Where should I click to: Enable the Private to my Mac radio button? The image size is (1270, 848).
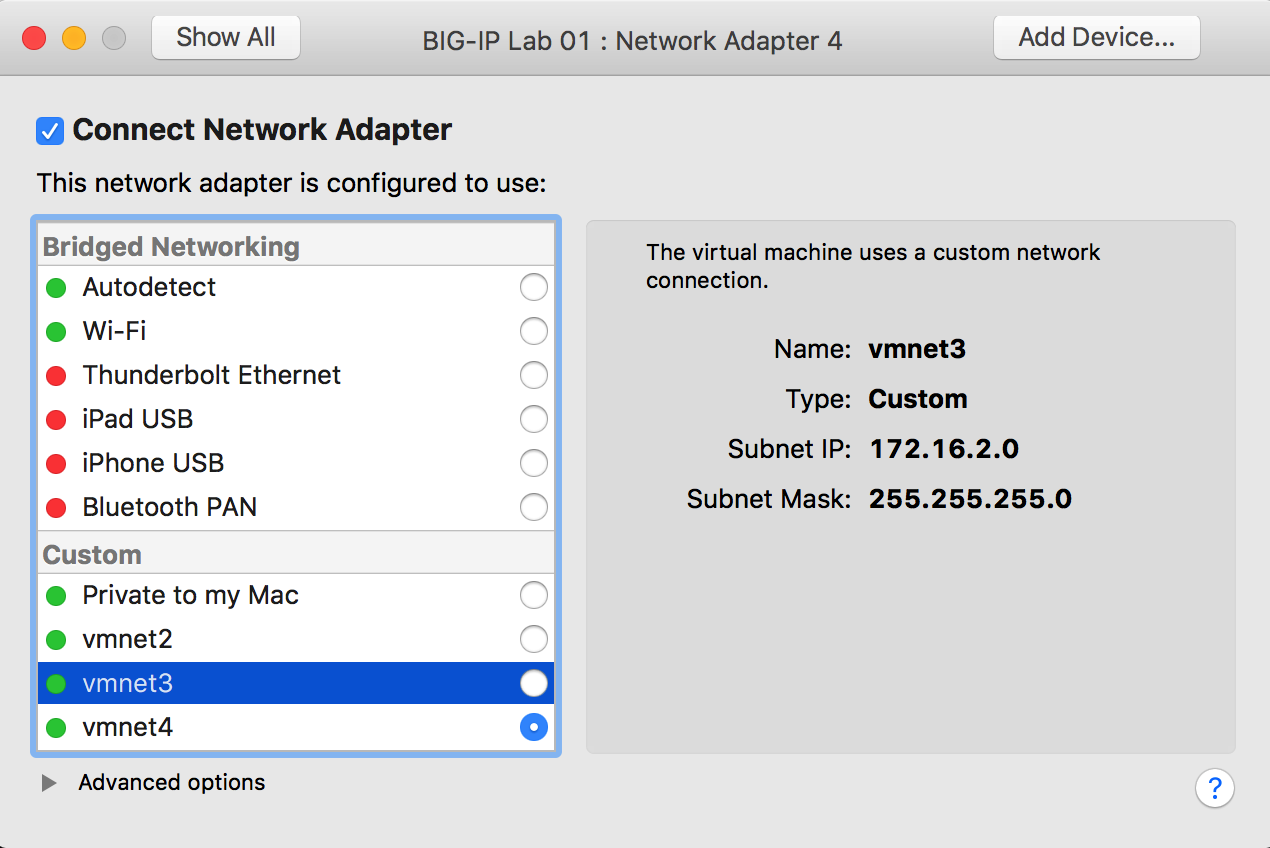tap(534, 596)
